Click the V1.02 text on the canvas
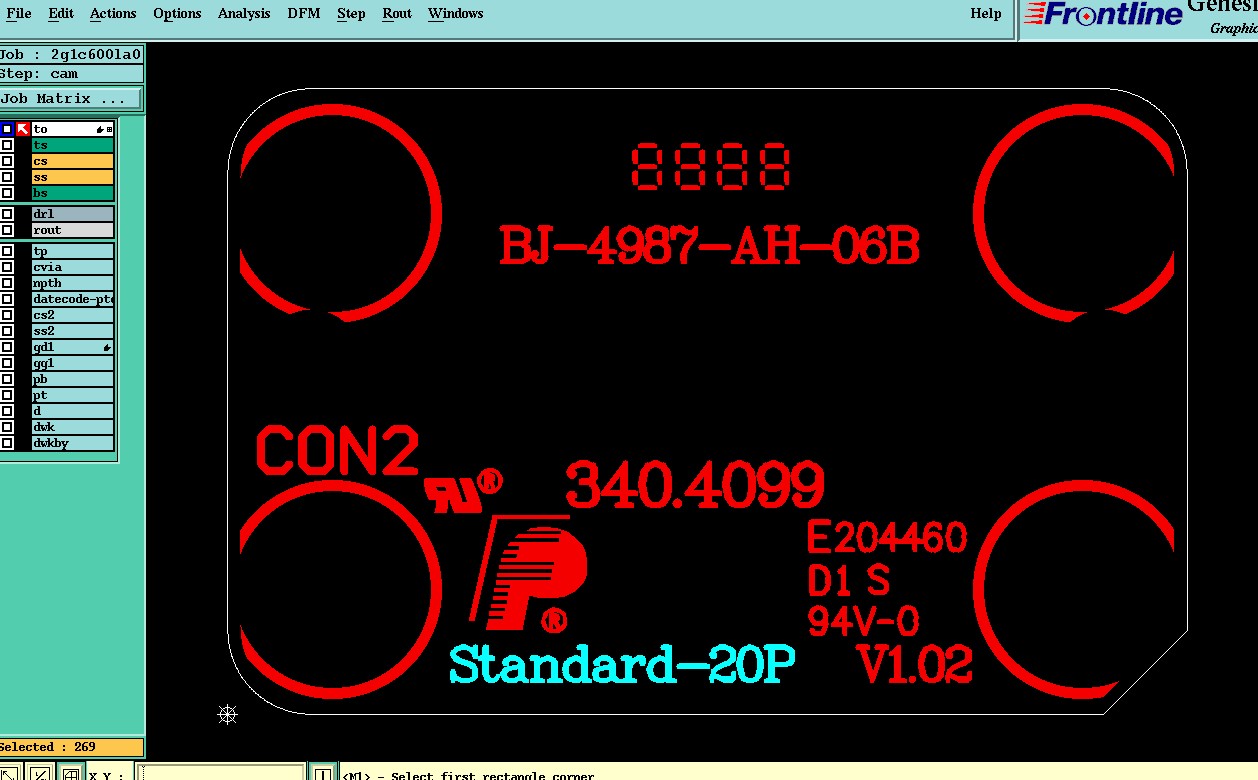1258x780 pixels. pyautogui.click(x=915, y=665)
